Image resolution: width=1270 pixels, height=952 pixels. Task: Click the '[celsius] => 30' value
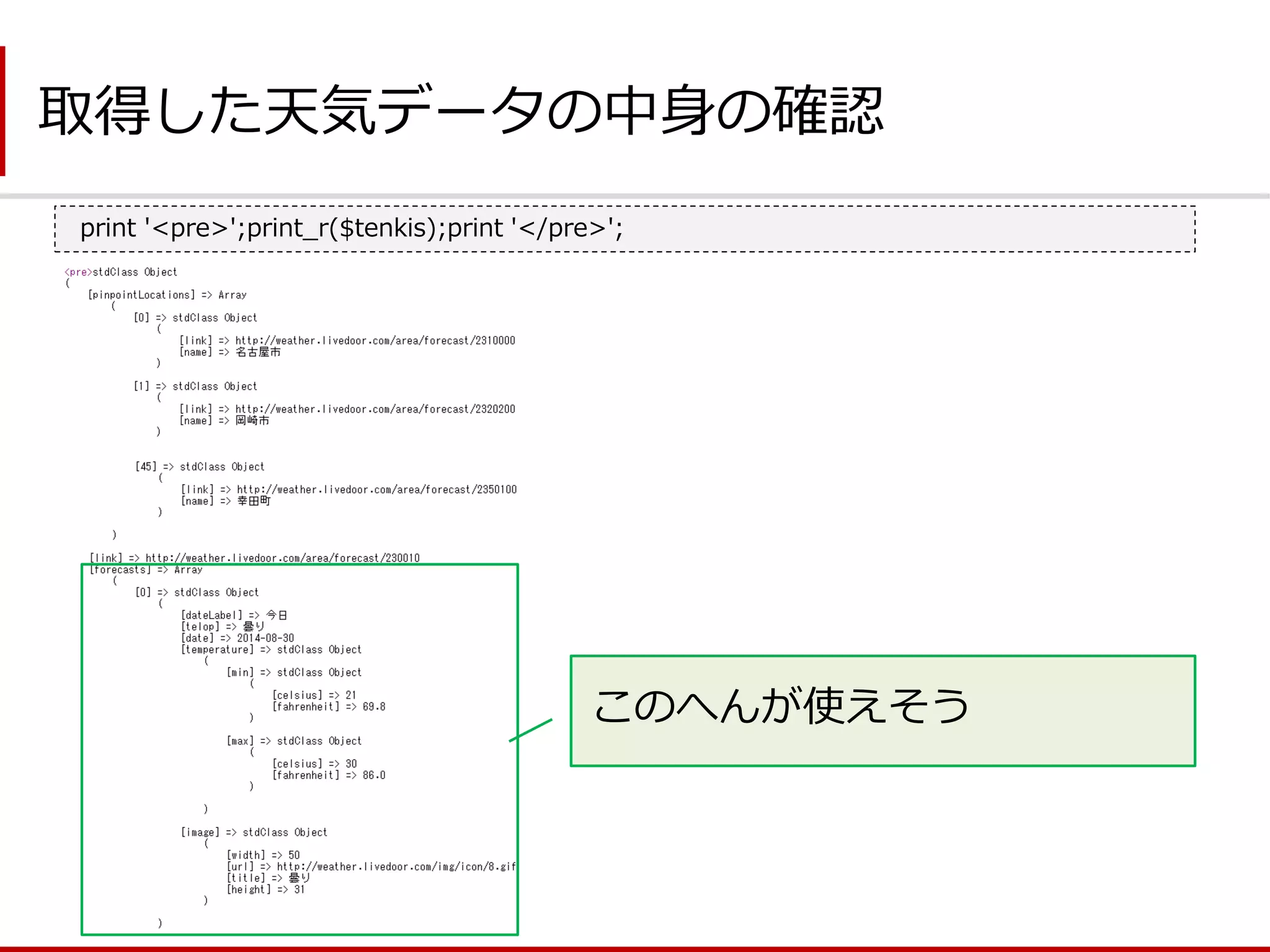(x=314, y=764)
